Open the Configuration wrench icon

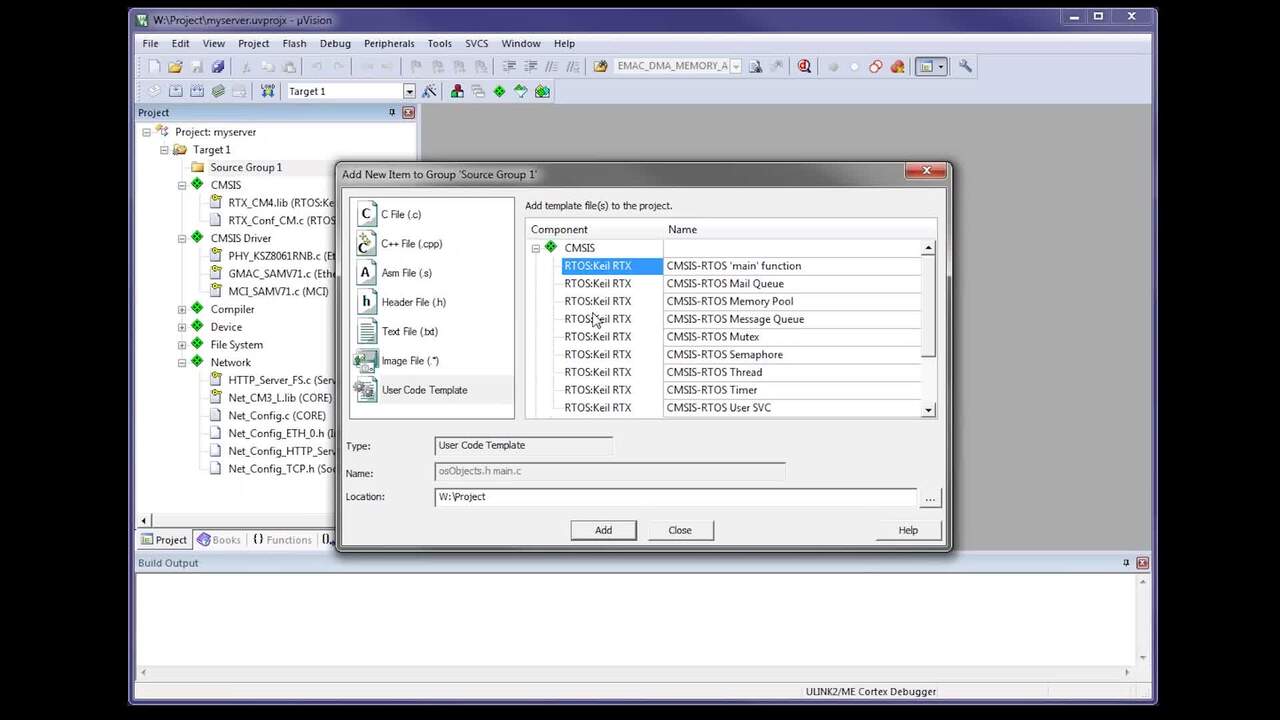click(965, 66)
